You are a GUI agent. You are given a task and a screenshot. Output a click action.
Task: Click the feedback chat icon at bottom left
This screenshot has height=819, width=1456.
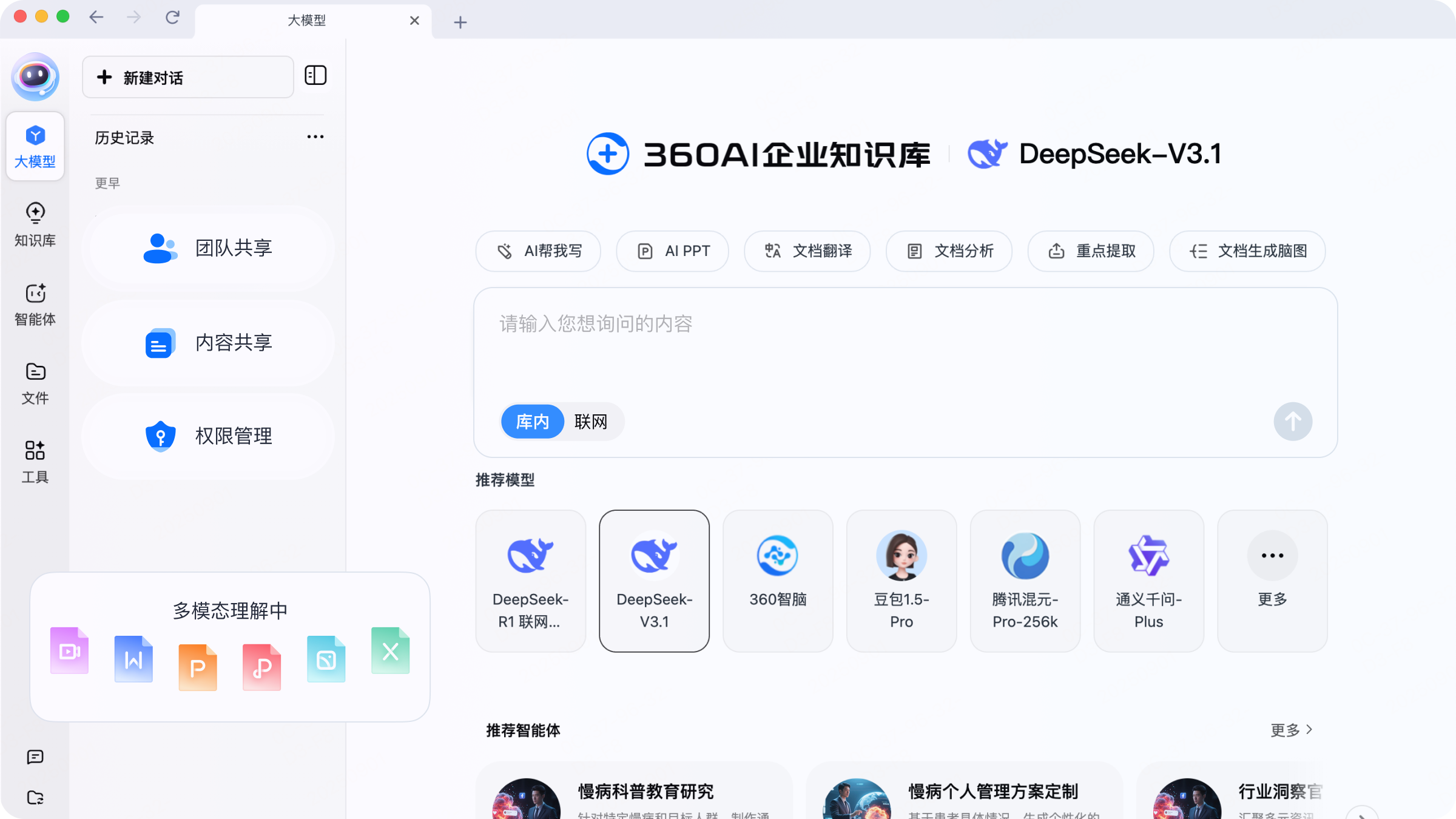coord(35,756)
